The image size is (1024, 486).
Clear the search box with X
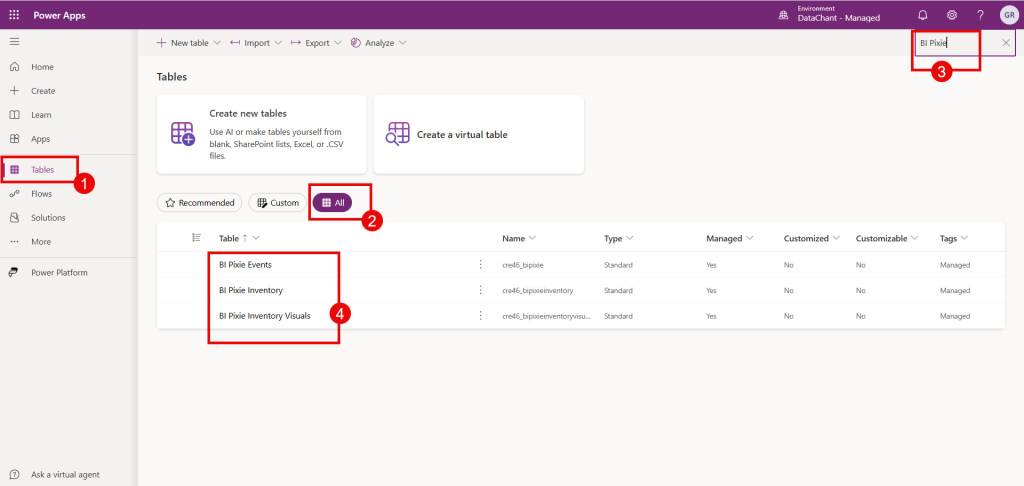(x=1005, y=43)
